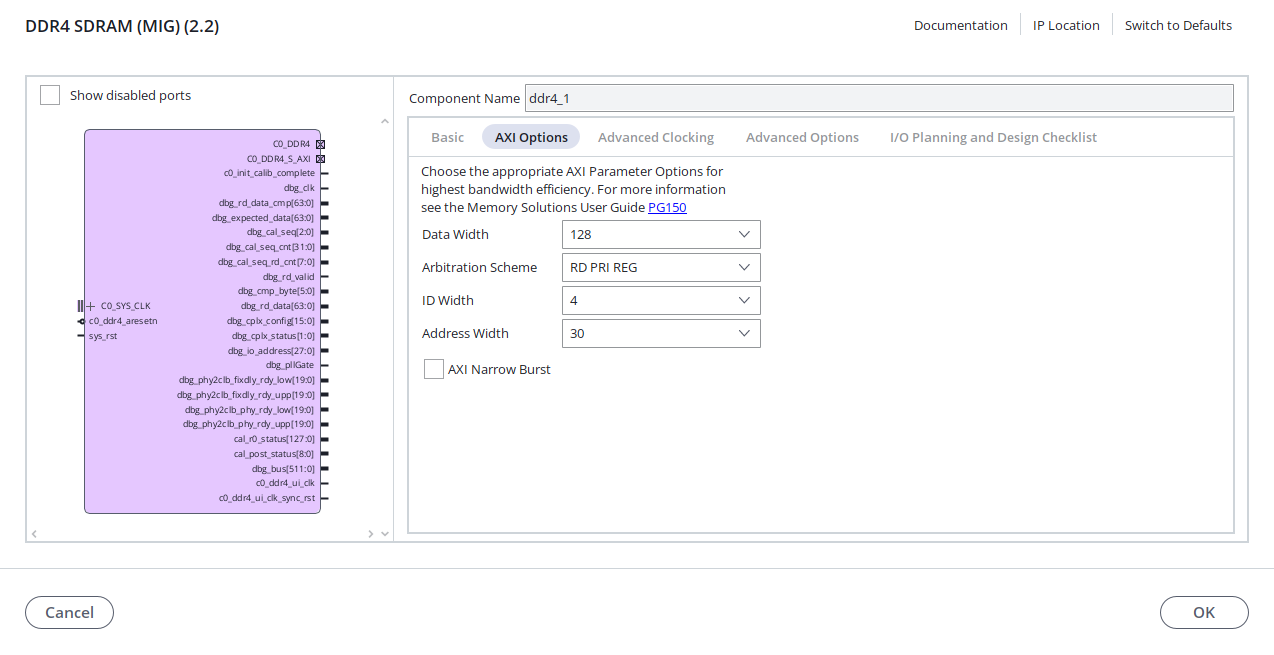Open the ID Width dropdown
The image size is (1274, 655).
(661, 300)
